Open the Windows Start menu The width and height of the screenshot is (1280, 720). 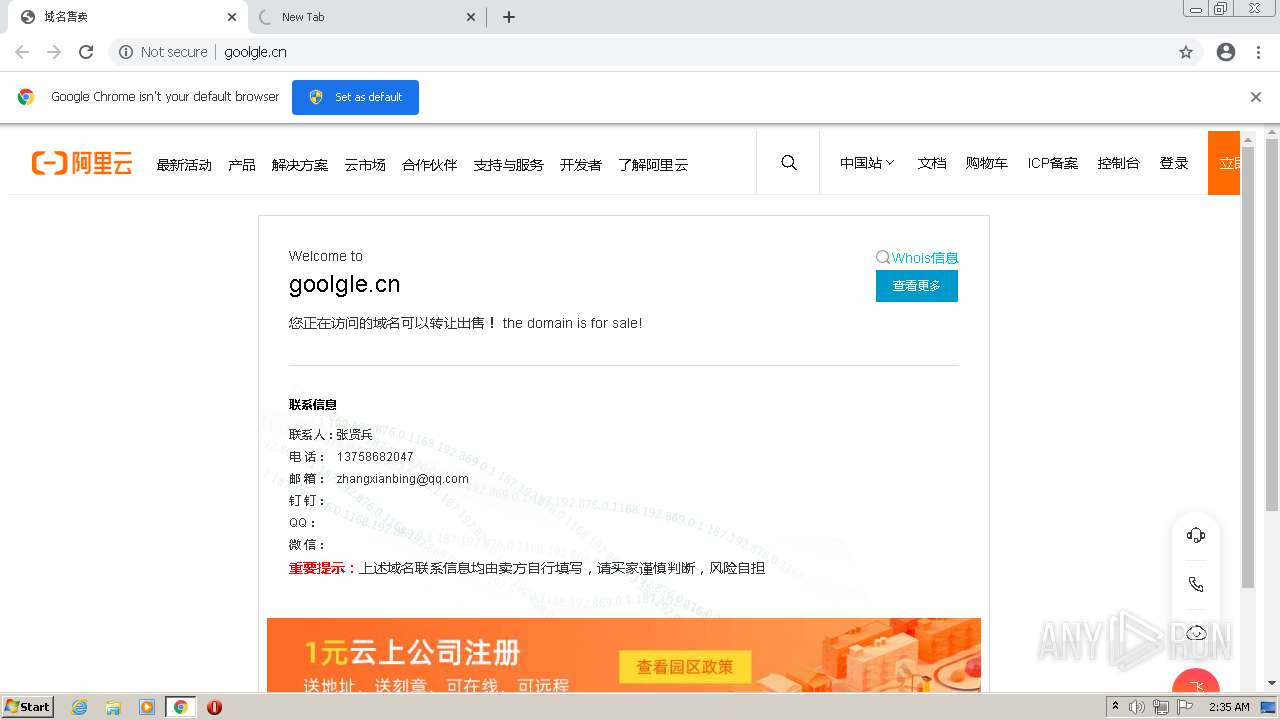coord(27,707)
